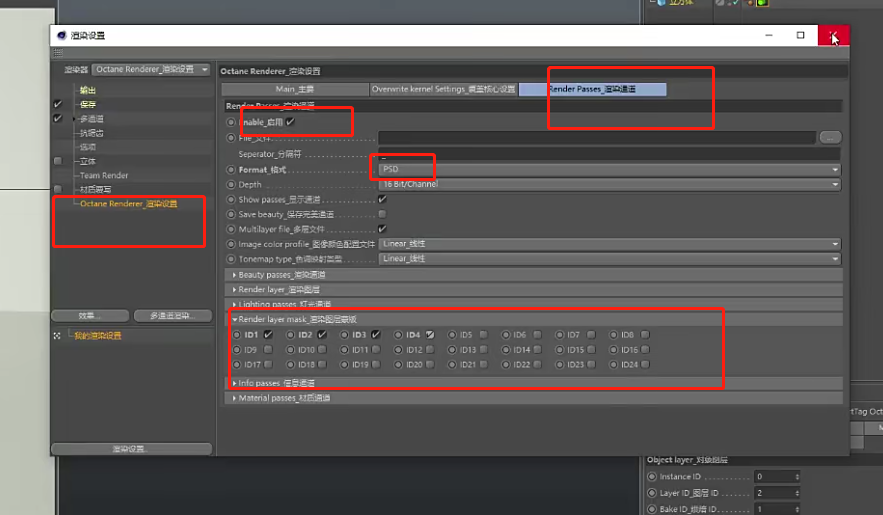Click the browse ... button for File
This screenshot has height=515, width=883.
[830, 137]
